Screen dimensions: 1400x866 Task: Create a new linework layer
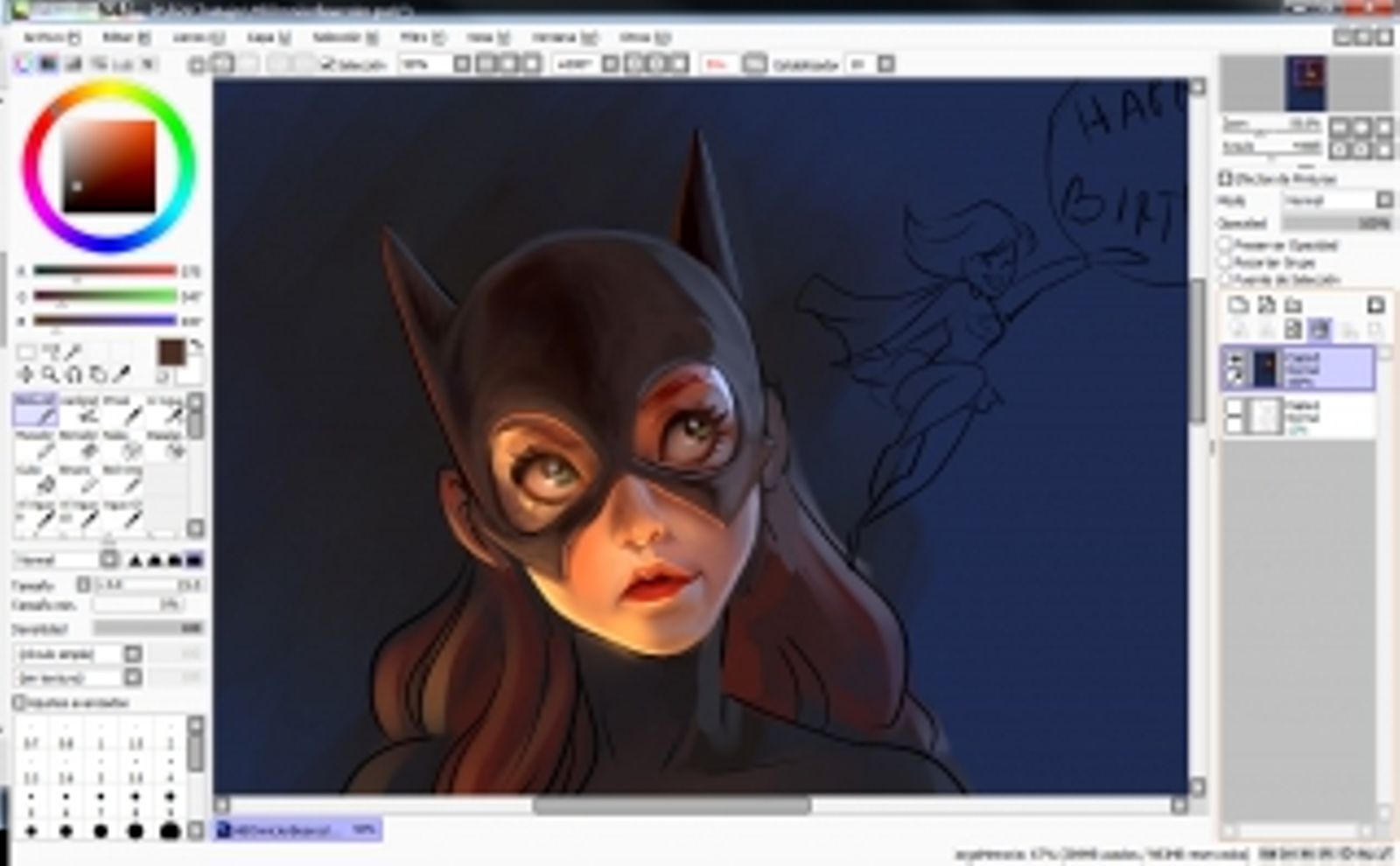1266,305
